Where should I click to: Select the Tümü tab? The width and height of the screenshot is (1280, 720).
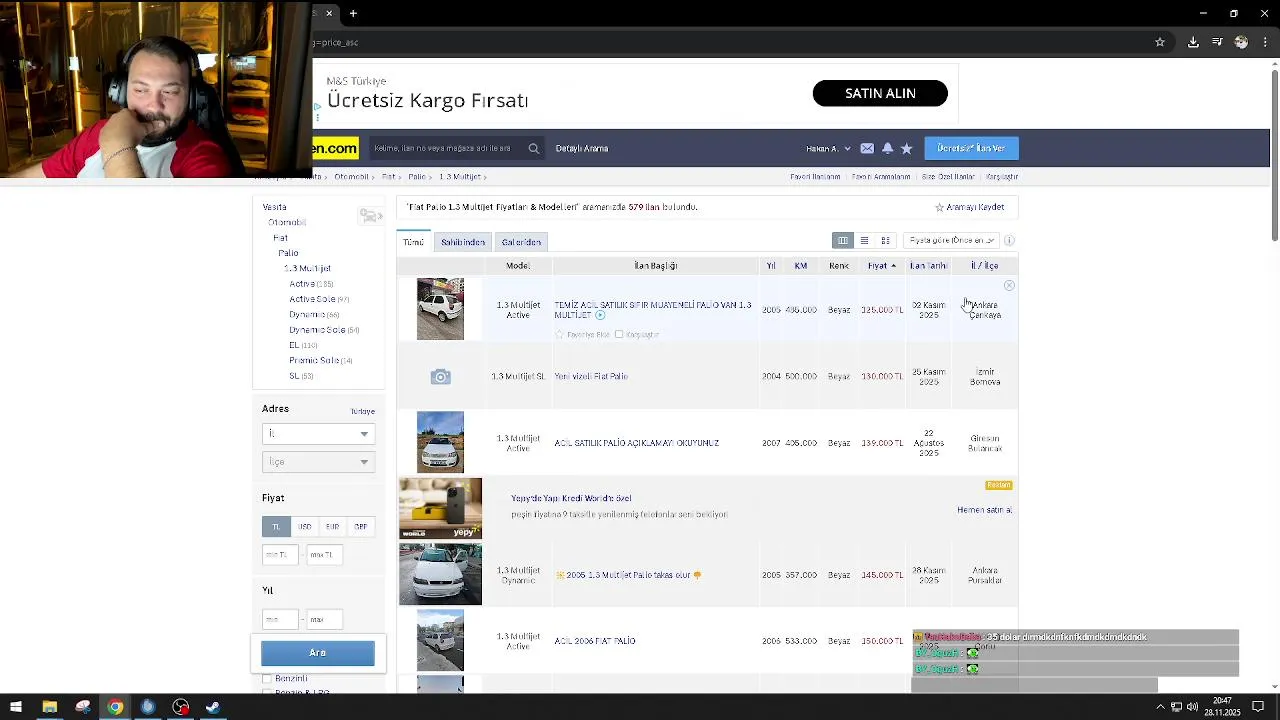[x=413, y=241]
